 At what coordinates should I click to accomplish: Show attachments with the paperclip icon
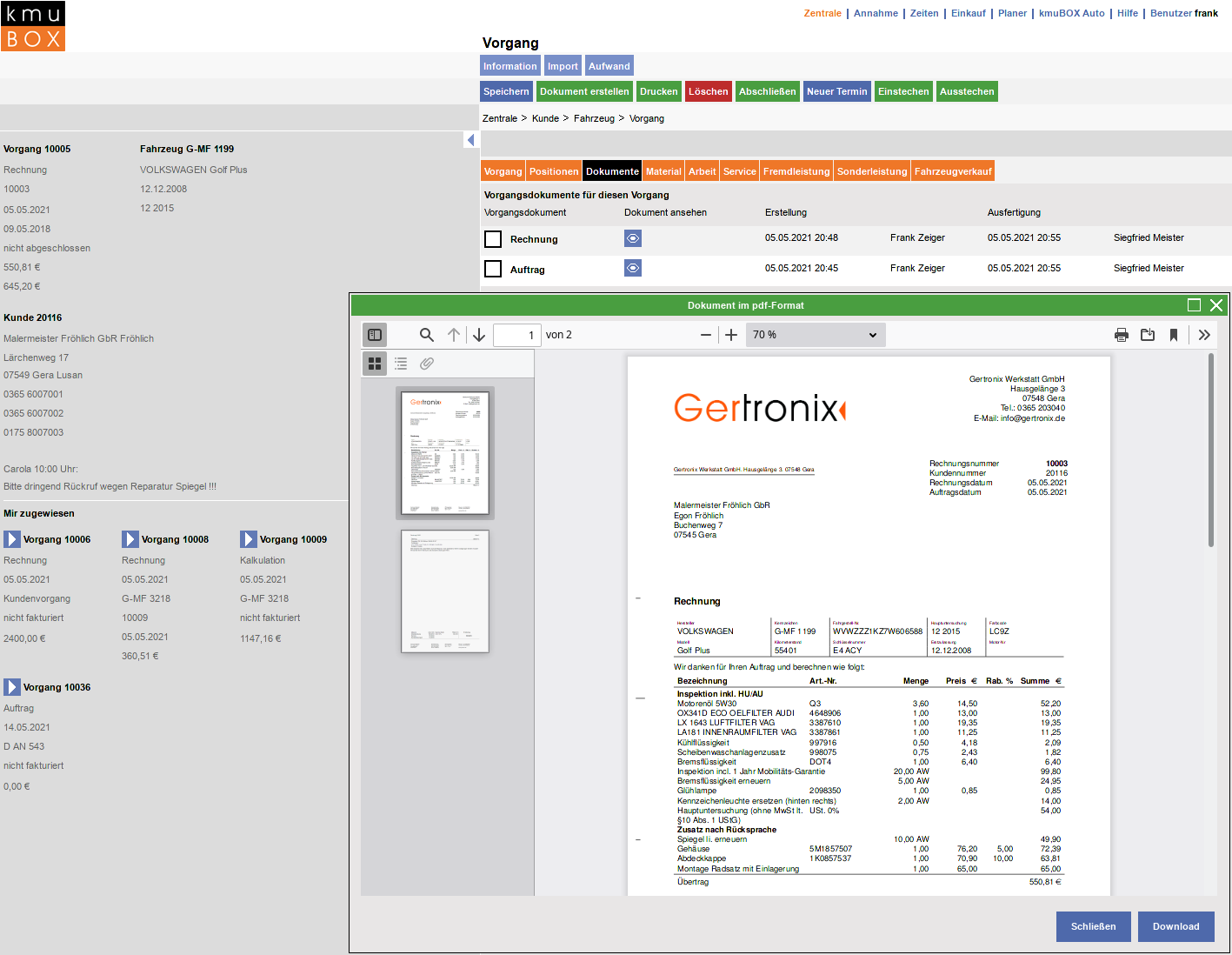pos(427,364)
